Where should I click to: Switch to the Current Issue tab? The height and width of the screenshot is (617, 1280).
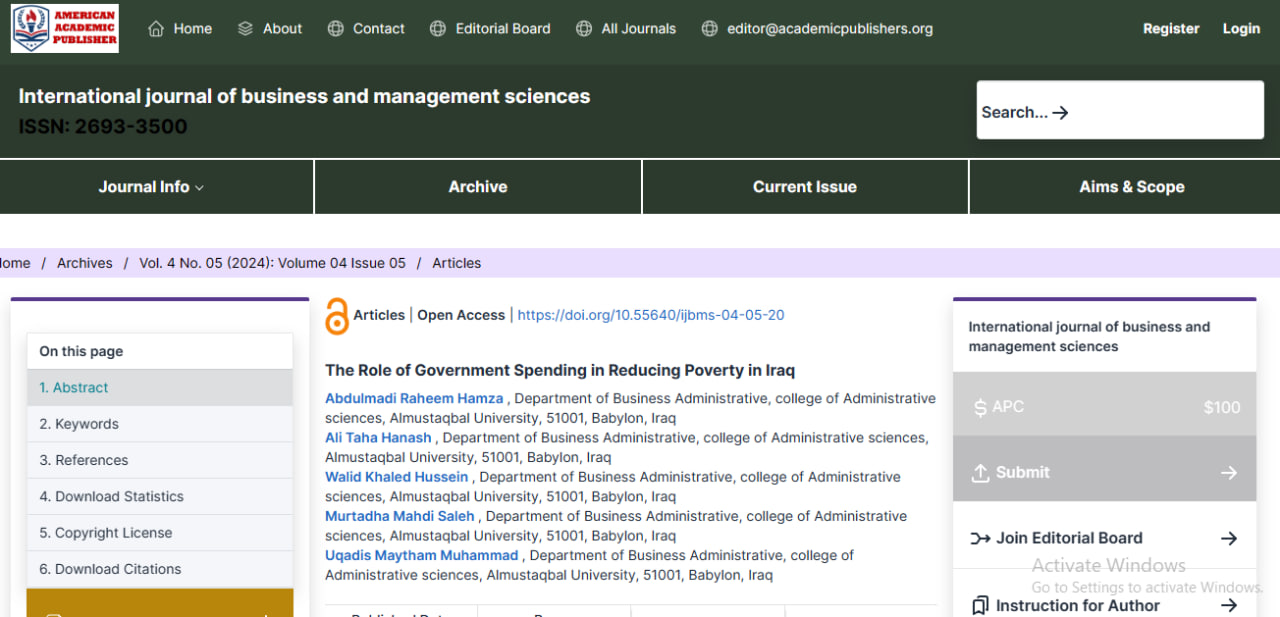pos(805,187)
